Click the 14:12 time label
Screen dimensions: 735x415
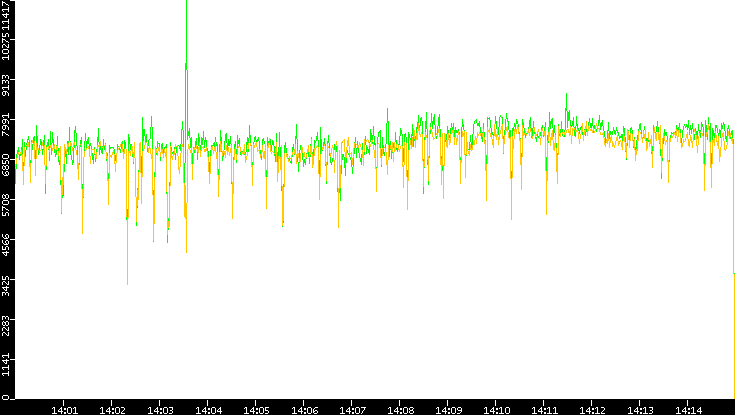tap(592, 410)
